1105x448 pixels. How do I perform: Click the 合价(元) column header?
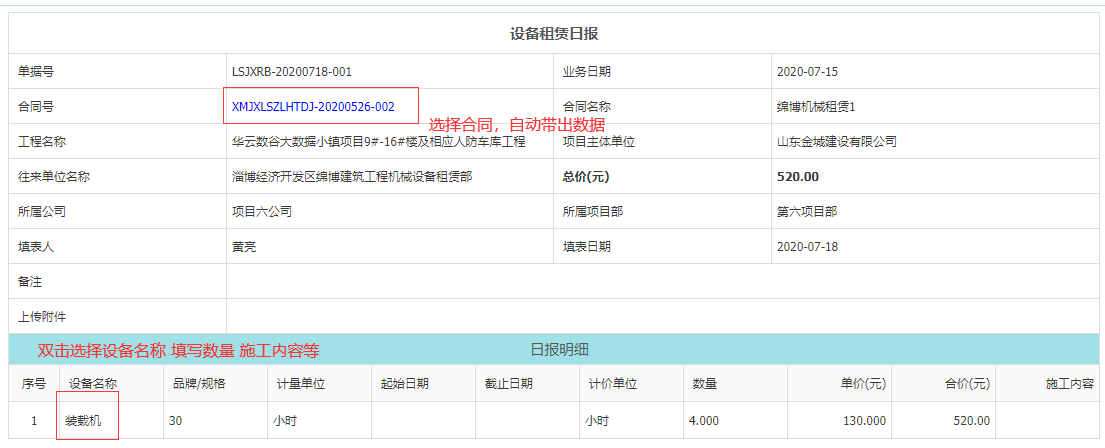click(966, 384)
